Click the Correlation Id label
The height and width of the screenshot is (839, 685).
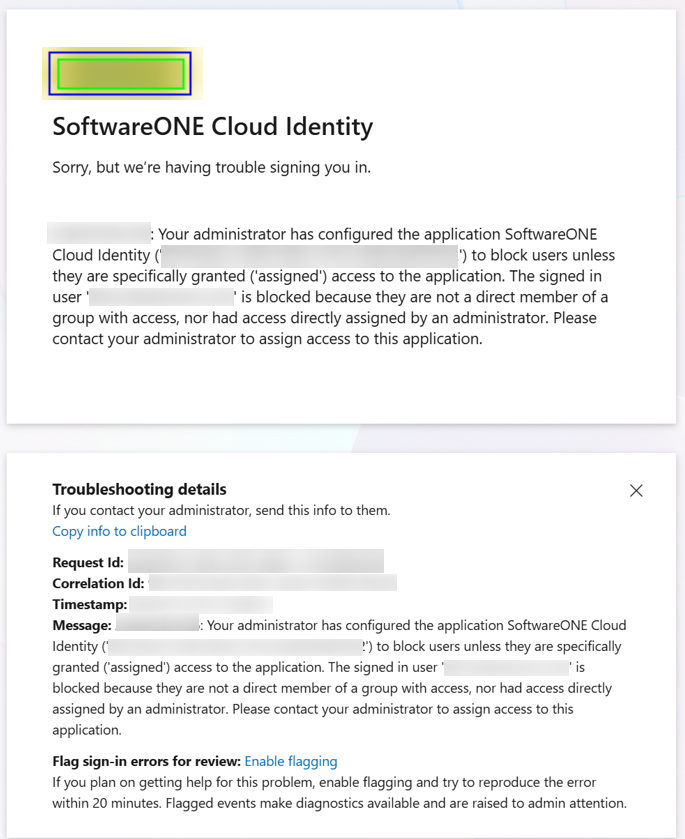click(98, 583)
